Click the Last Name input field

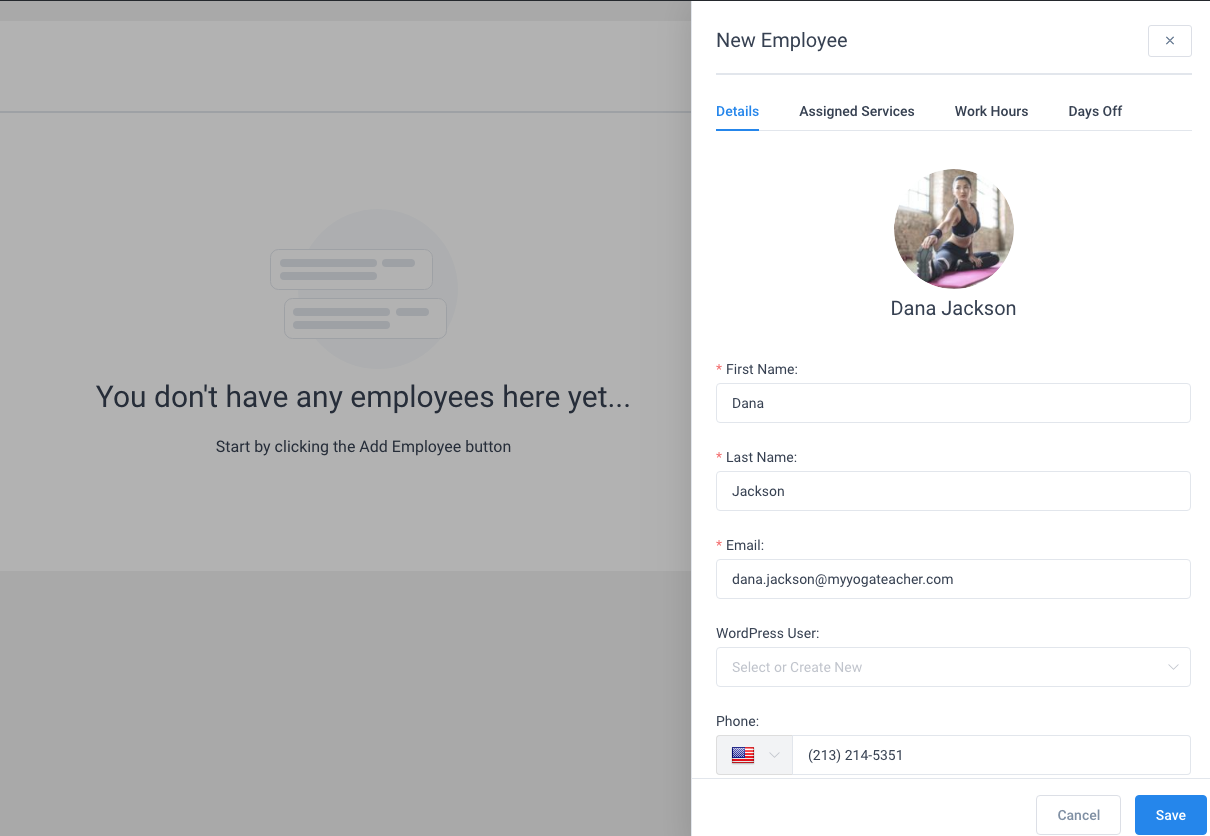click(x=953, y=491)
